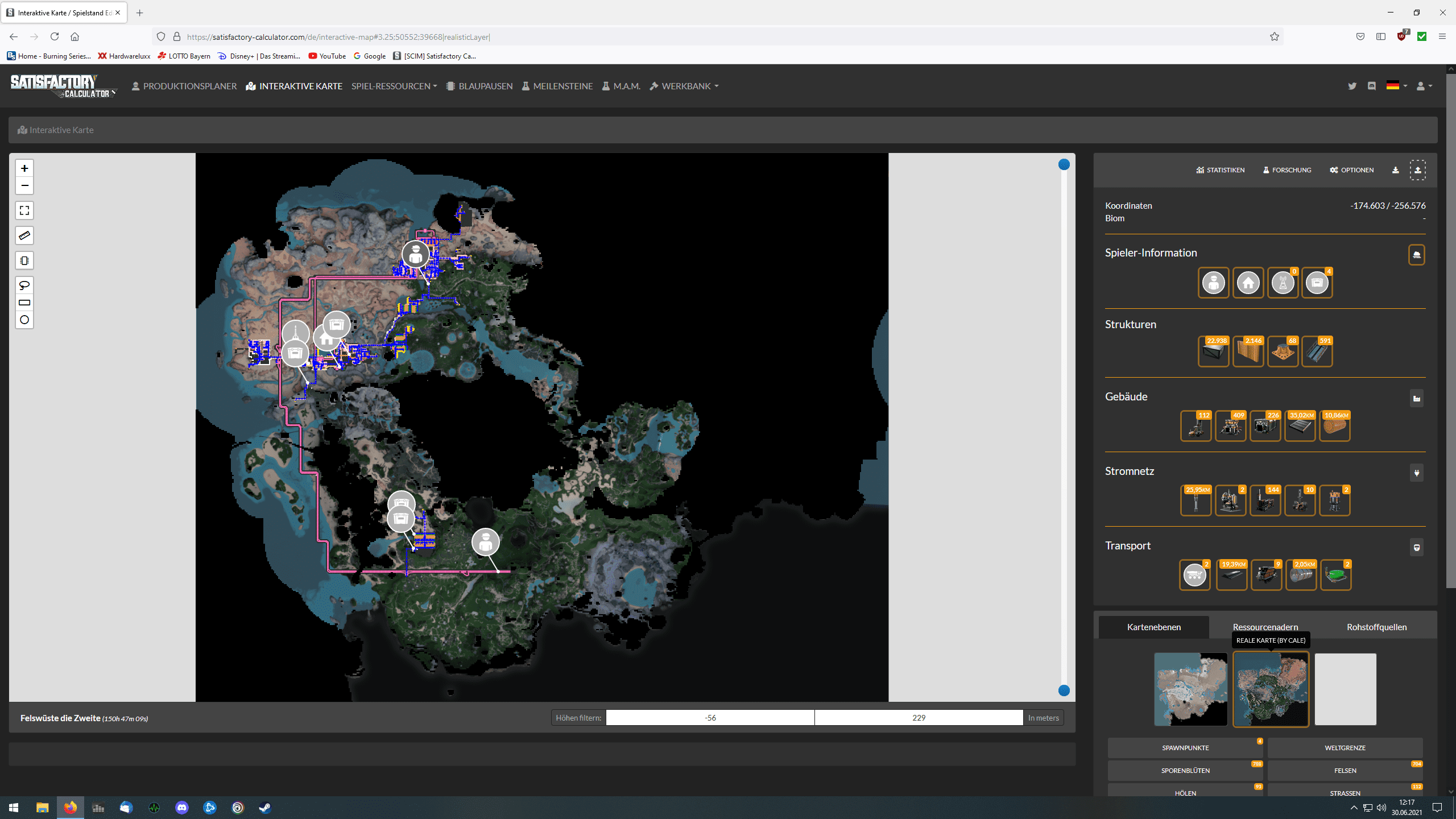Select the lasso selection tool
The height and width of the screenshot is (819, 1456).
tap(24, 285)
